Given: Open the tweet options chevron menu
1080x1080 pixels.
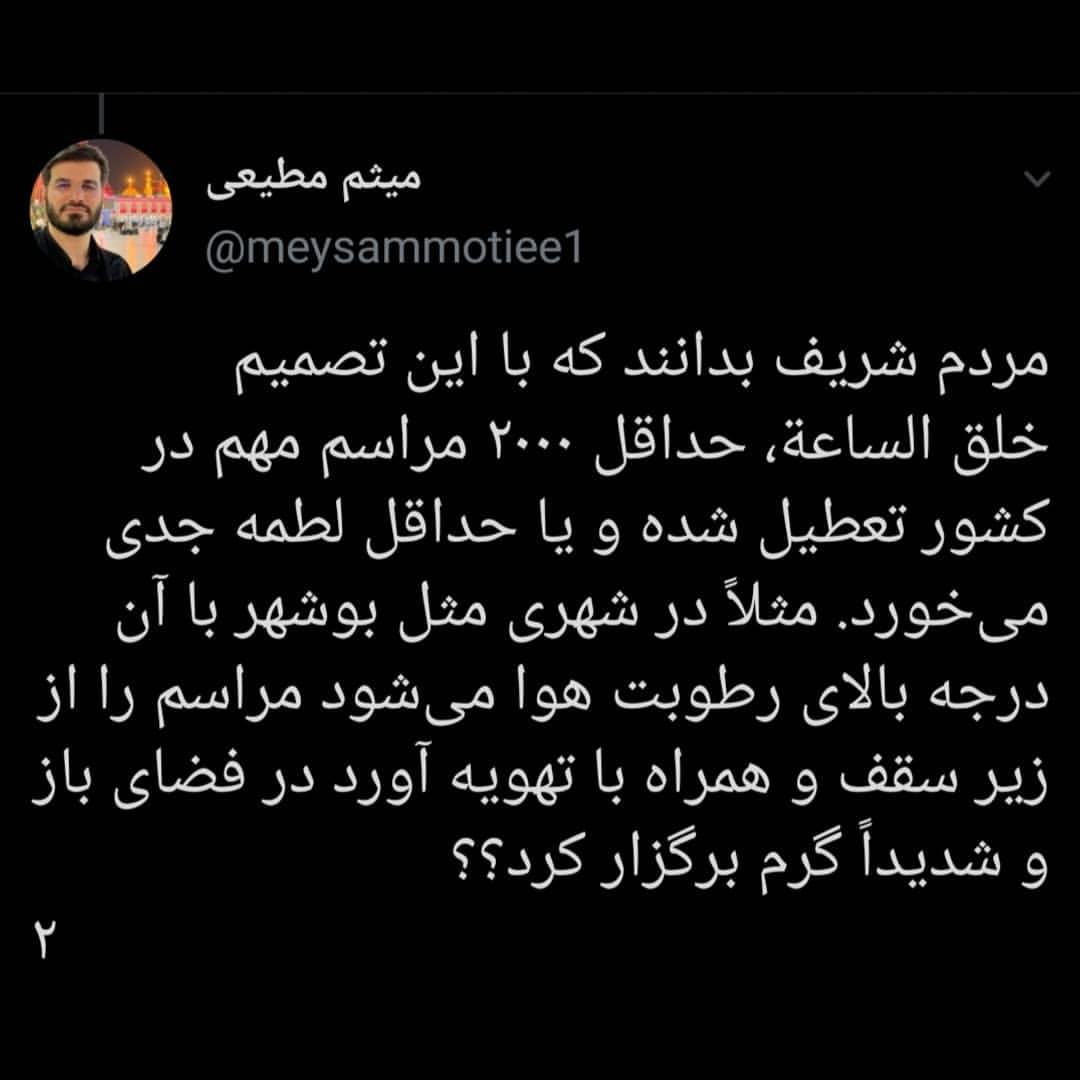Looking at the screenshot, I should (1037, 179).
